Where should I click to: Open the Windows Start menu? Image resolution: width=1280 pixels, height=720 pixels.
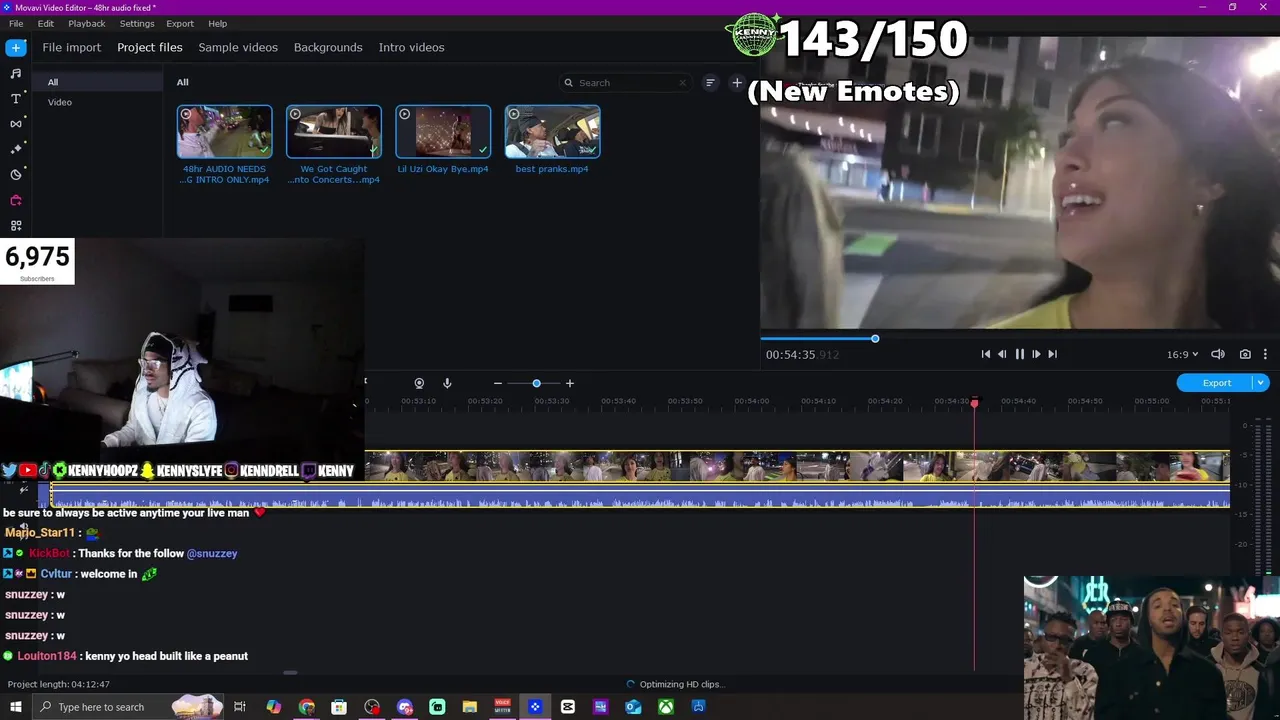(x=16, y=707)
